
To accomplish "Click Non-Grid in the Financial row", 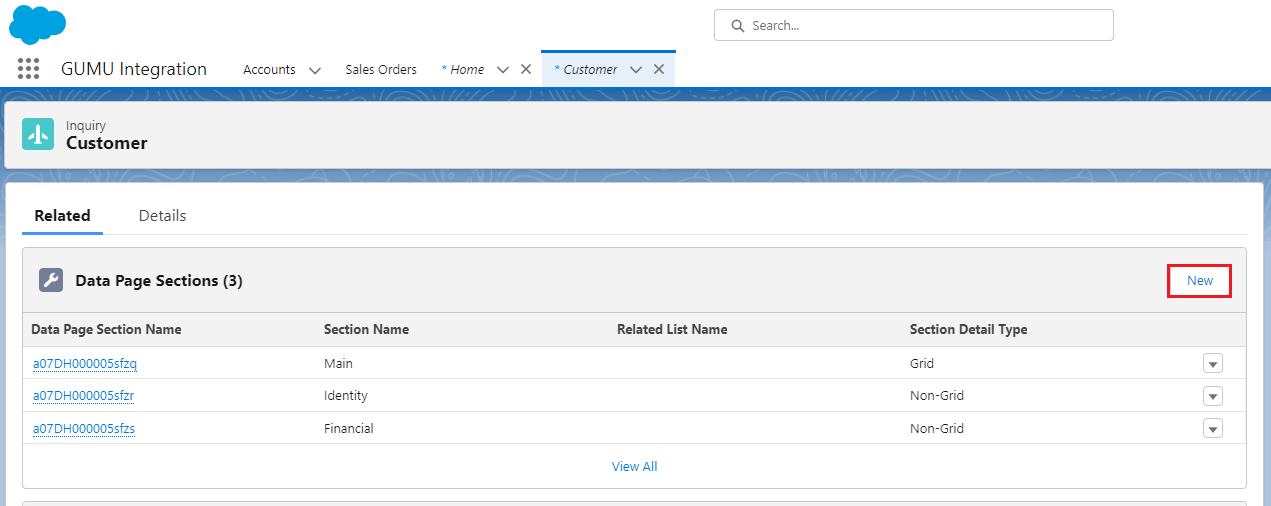I will click(937, 428).
